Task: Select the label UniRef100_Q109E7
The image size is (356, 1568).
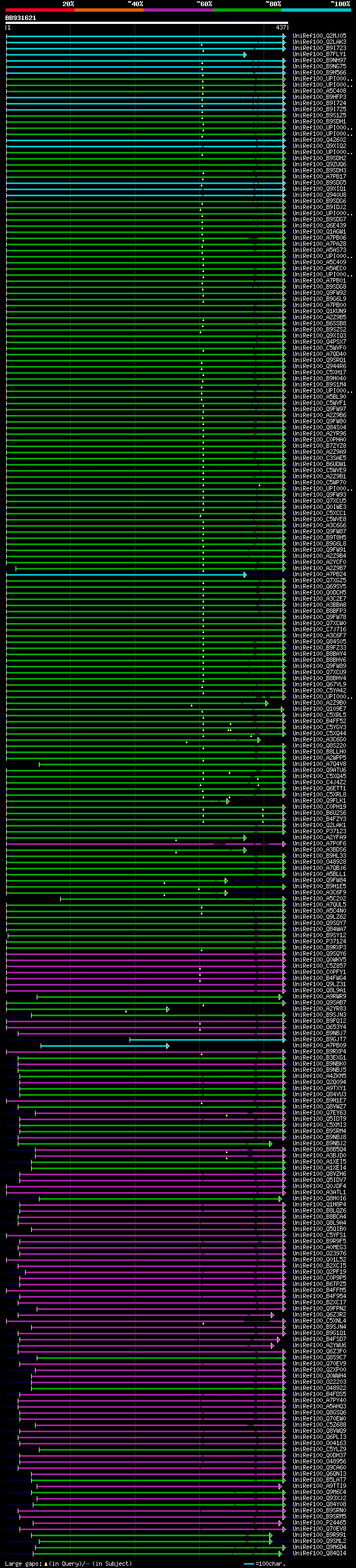Action: click(319, 709)
